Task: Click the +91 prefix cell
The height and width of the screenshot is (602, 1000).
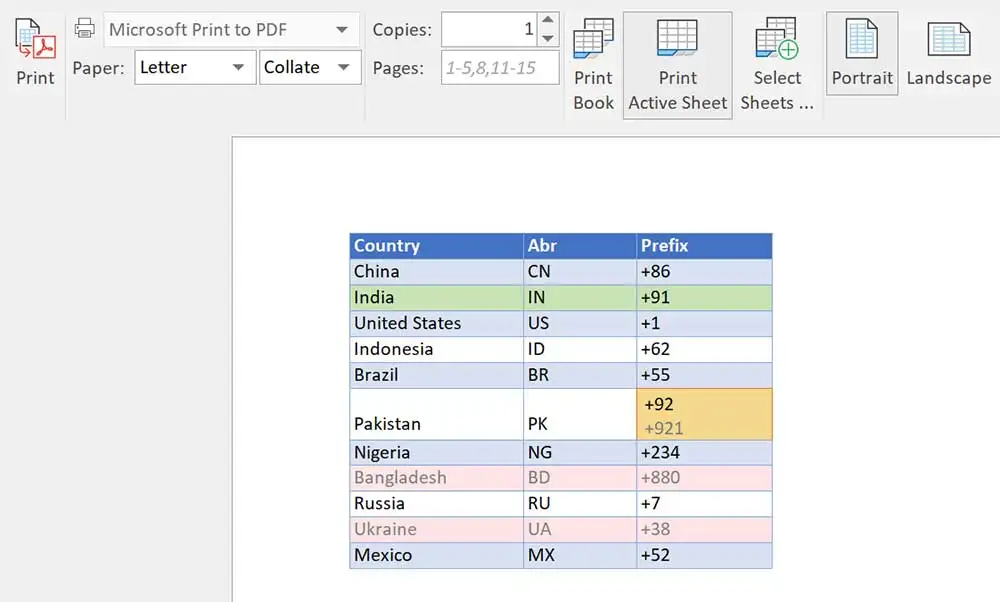Action: pyautogui.click(x=704, y=298)
